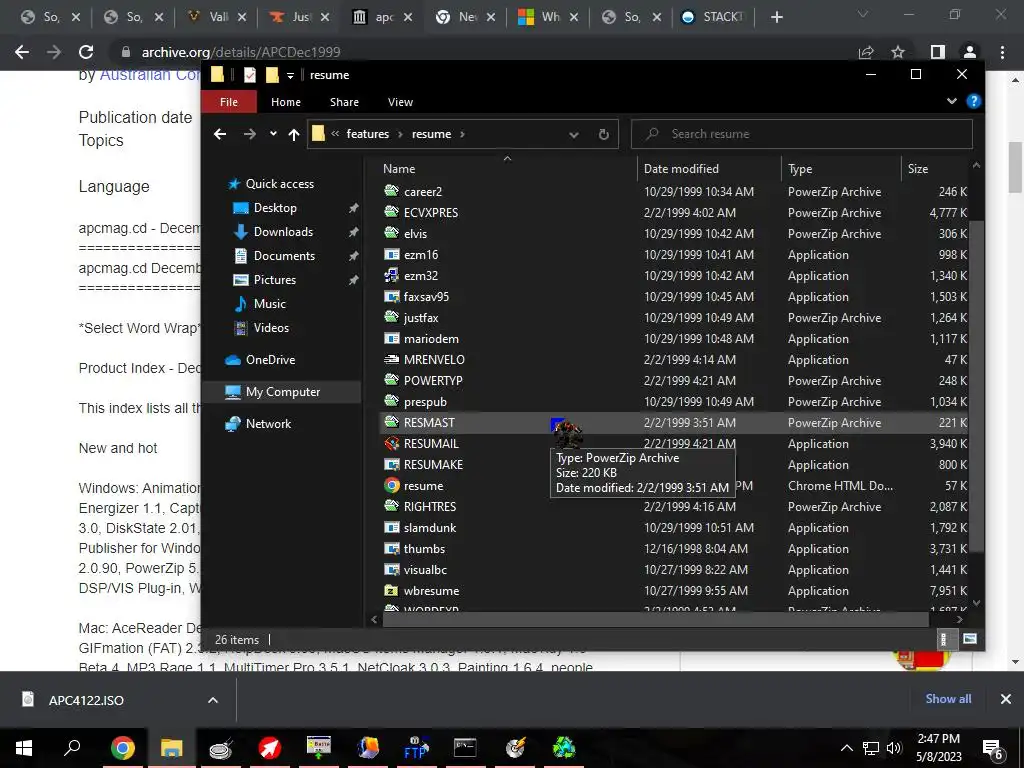Click the Explorer up-one-level arrow
Image resolution: width=1024 pixels, height=768 pixels.
click(x=294, y=134)
